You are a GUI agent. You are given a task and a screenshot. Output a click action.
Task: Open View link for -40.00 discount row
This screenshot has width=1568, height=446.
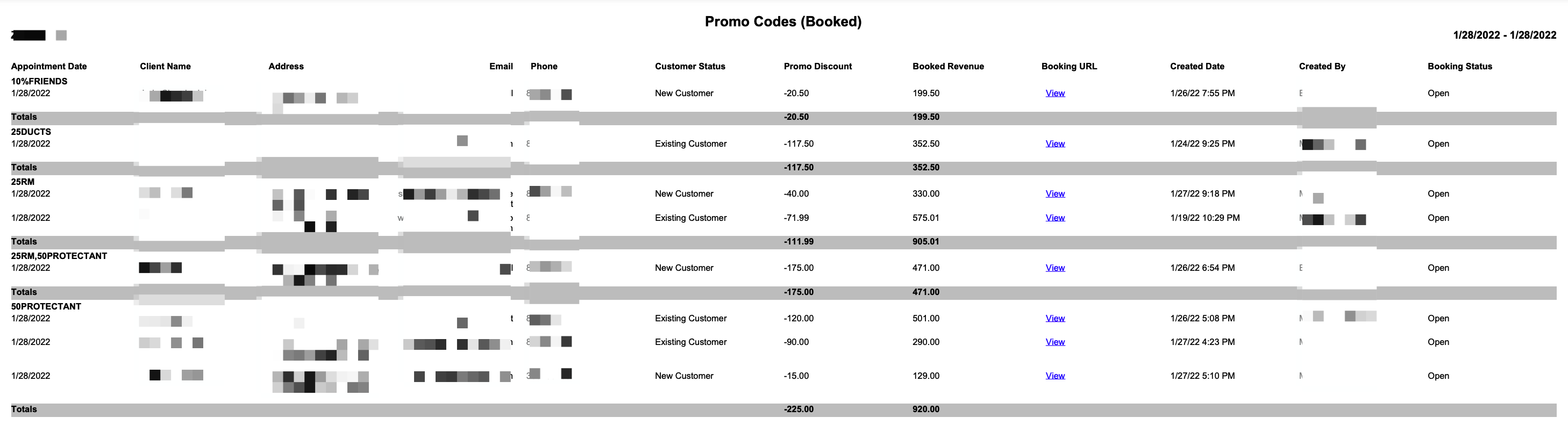coord(1055,193)
